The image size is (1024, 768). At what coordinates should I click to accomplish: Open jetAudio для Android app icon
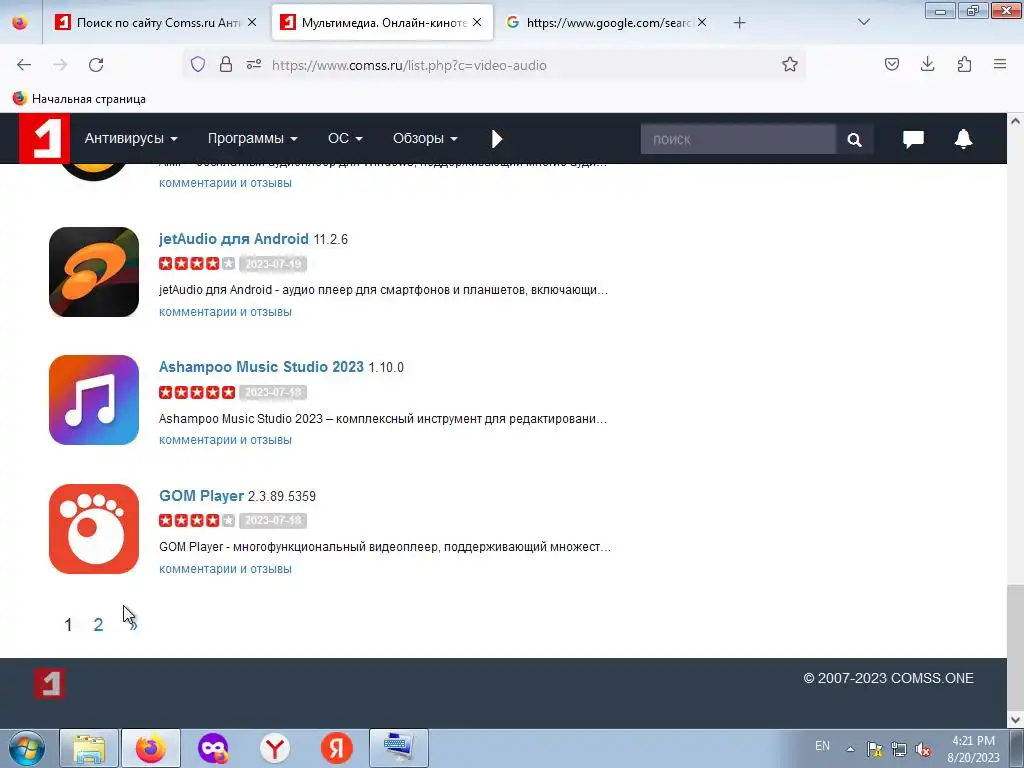pos(94,272)
